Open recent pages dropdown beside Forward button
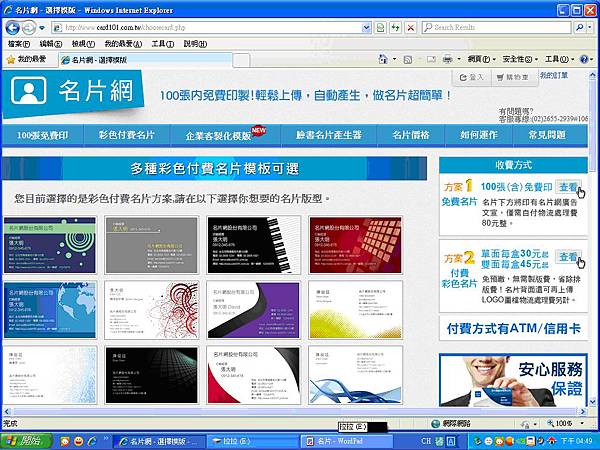 click(x=42, y=28)
